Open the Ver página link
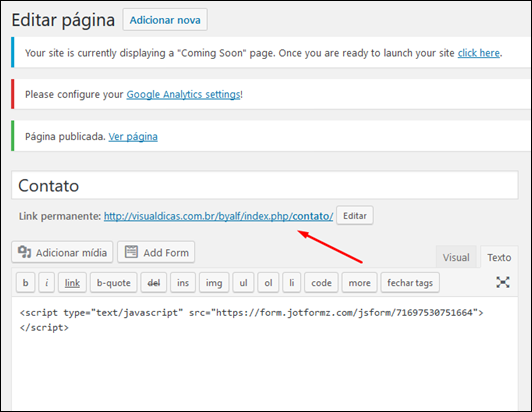Screen dimensions: 532x412 pos(133,136)
